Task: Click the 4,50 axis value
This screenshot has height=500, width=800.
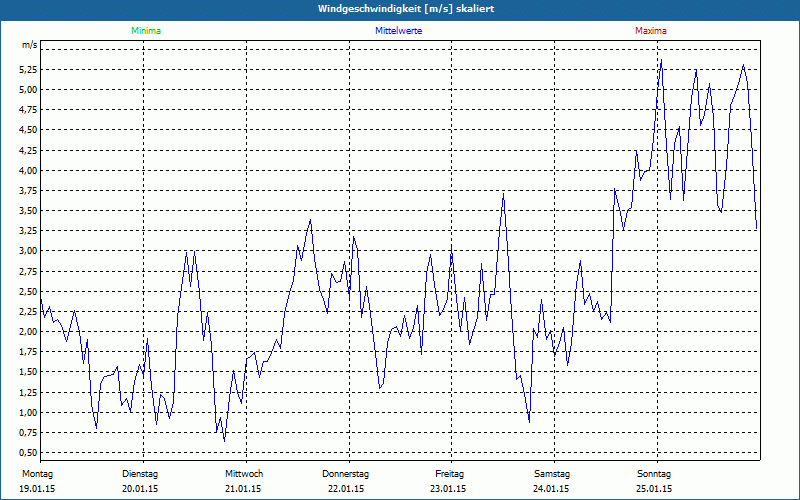Action: (29, 130)
